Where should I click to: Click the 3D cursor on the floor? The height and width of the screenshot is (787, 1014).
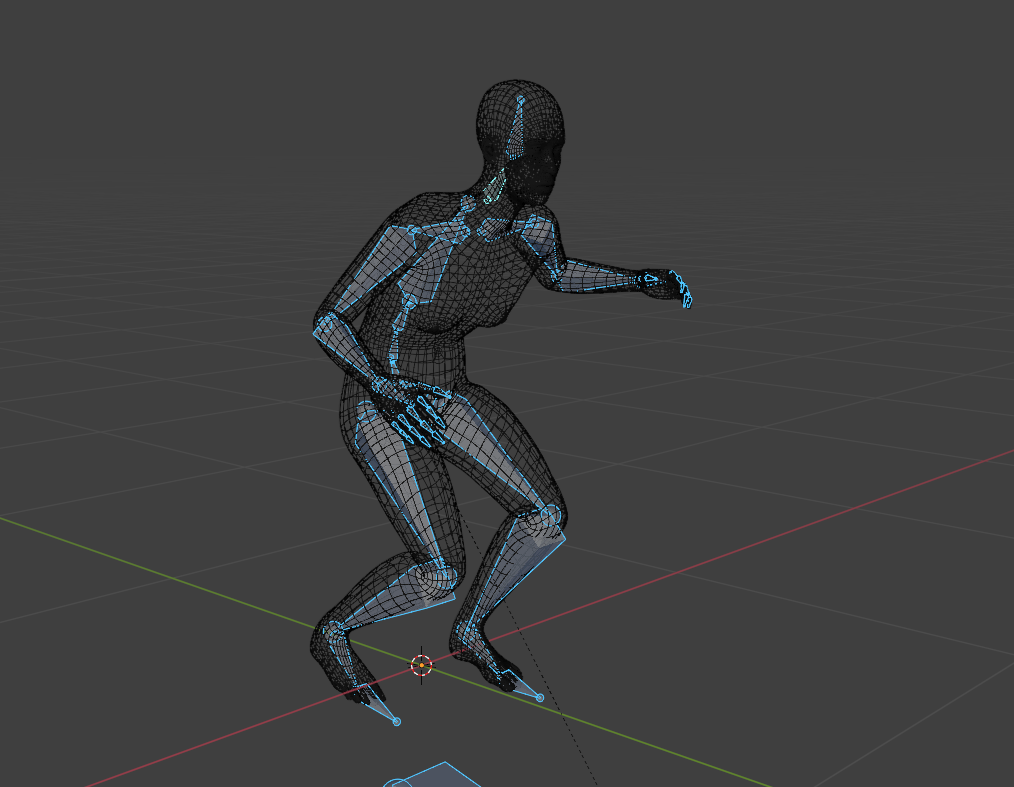coord(422,665)
